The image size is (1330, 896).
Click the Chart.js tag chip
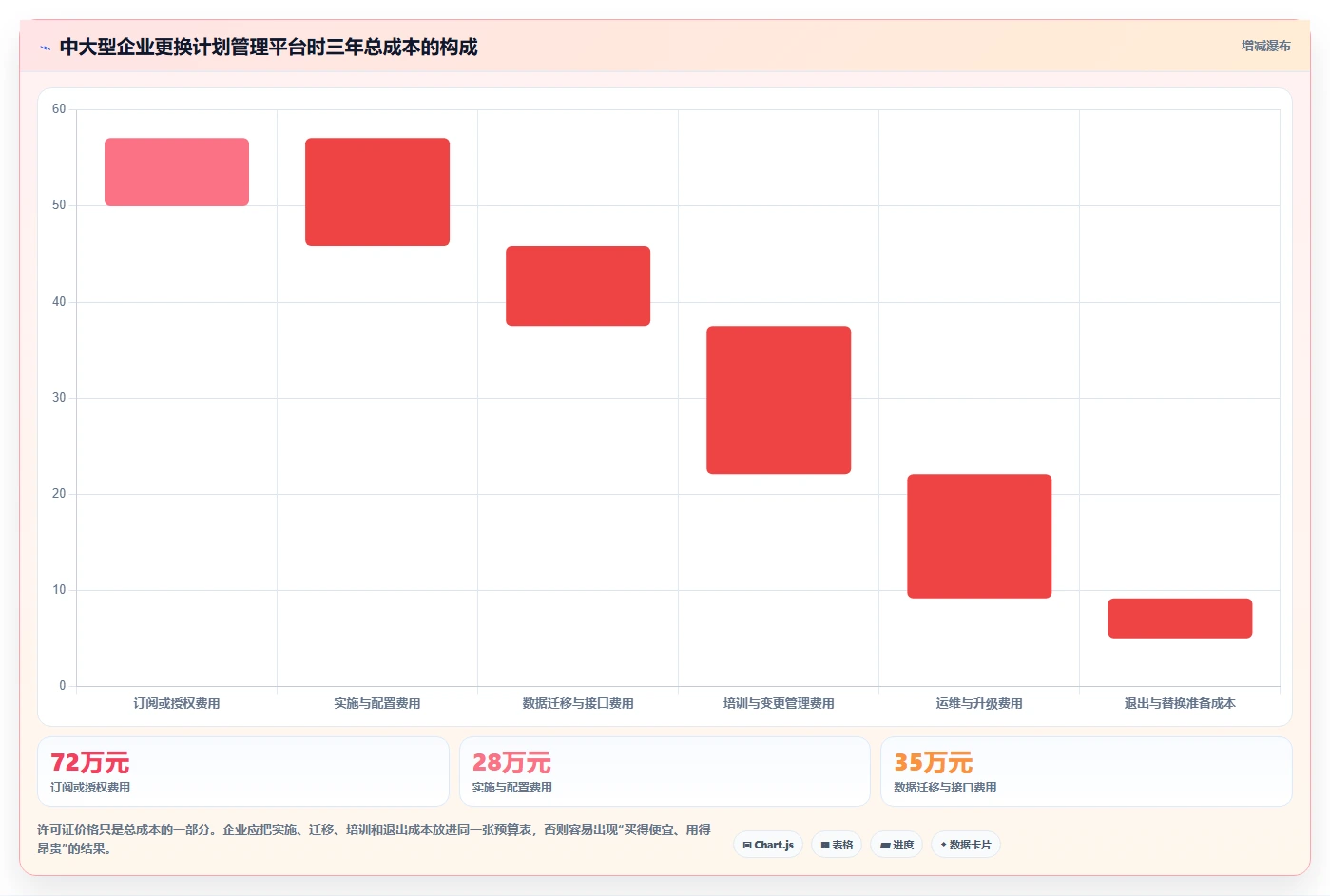[x=768, y=845]
